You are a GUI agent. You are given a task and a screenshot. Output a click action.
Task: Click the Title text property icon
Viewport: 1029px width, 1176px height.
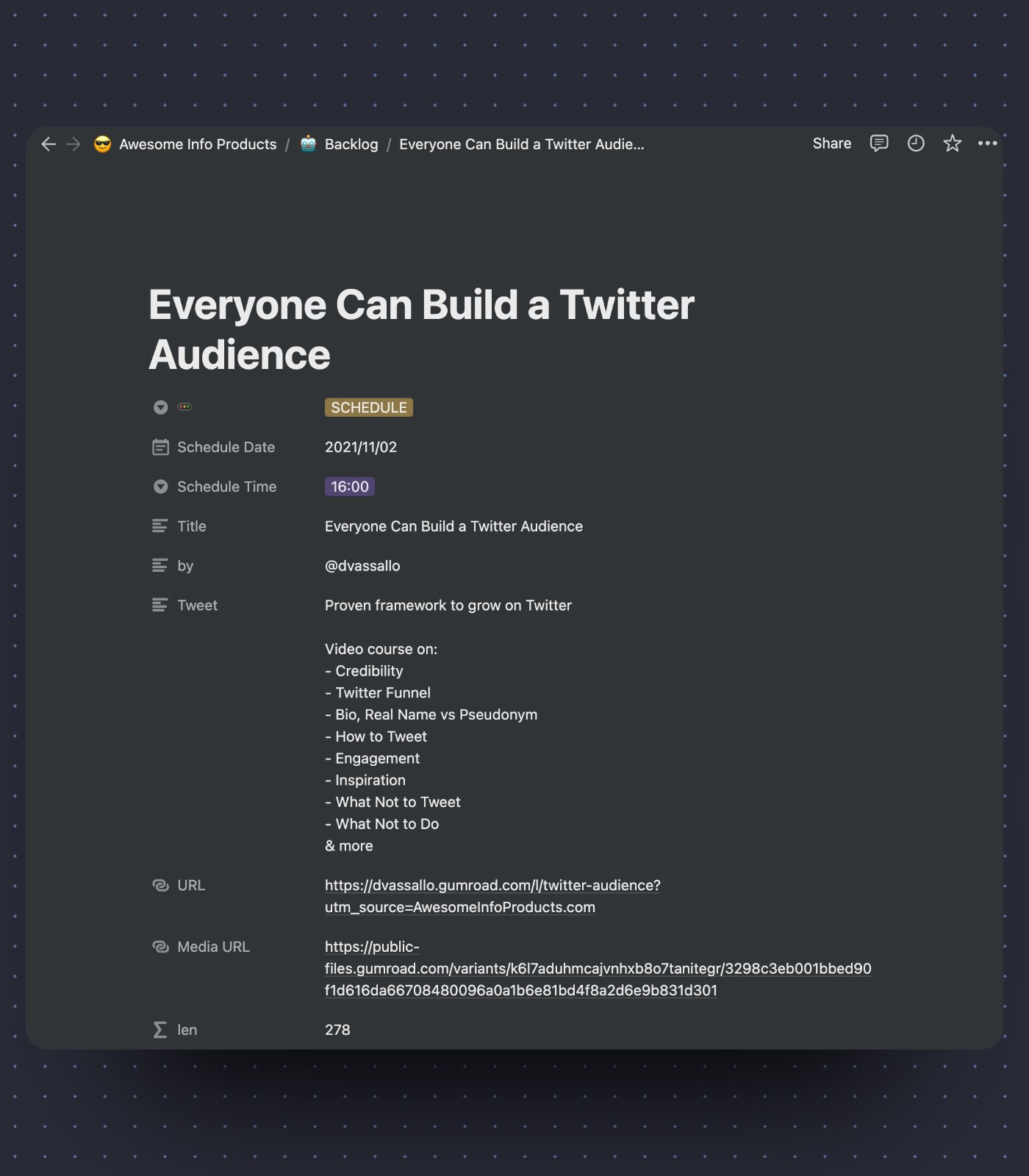[x=159, y=526]
